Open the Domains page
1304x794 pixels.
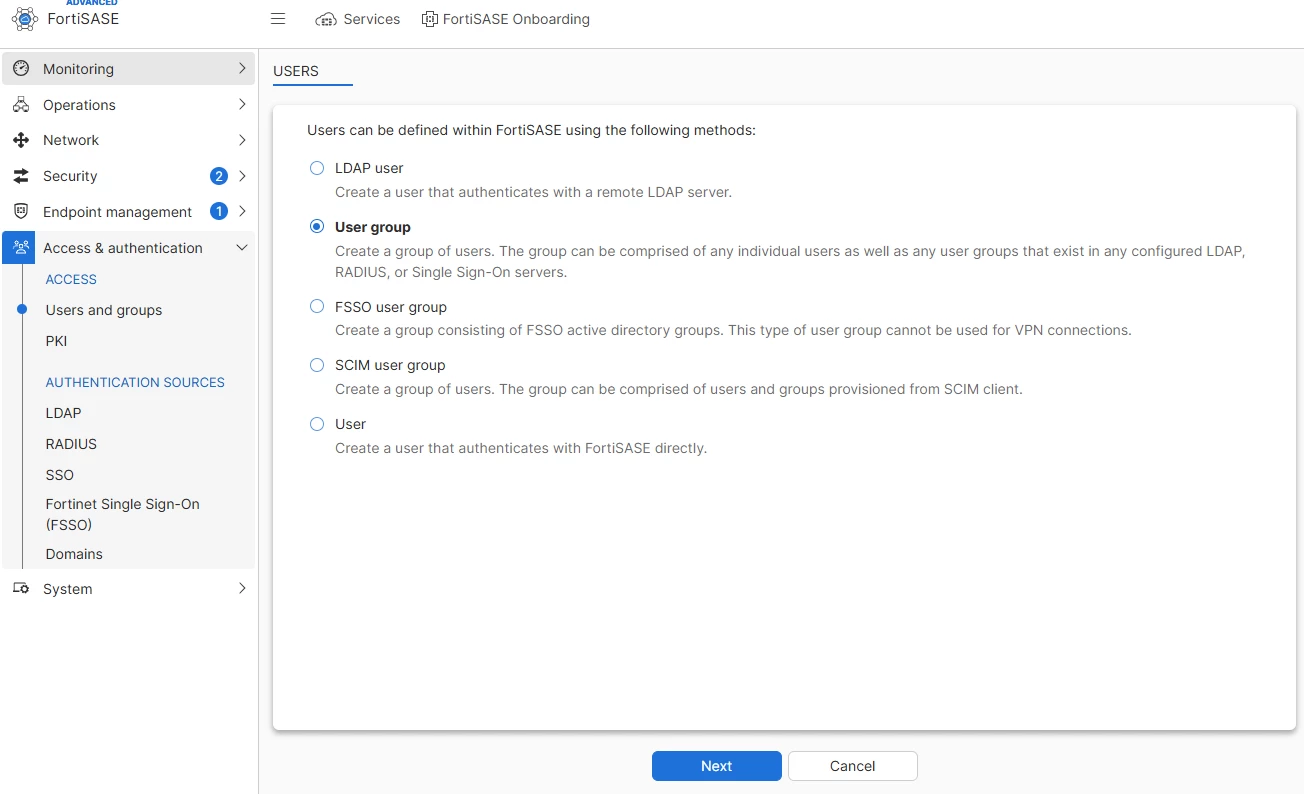[x=74, y=554]
